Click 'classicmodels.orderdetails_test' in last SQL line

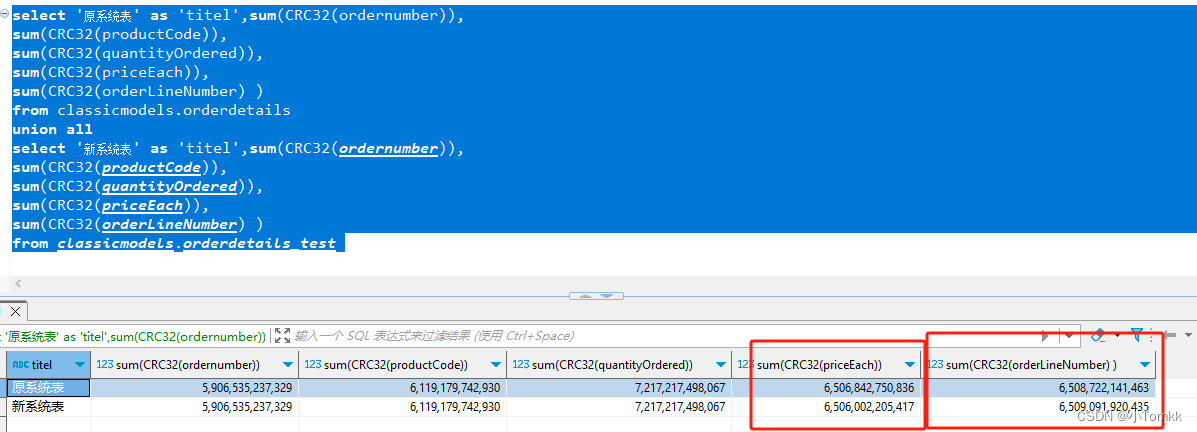point(196,243)
